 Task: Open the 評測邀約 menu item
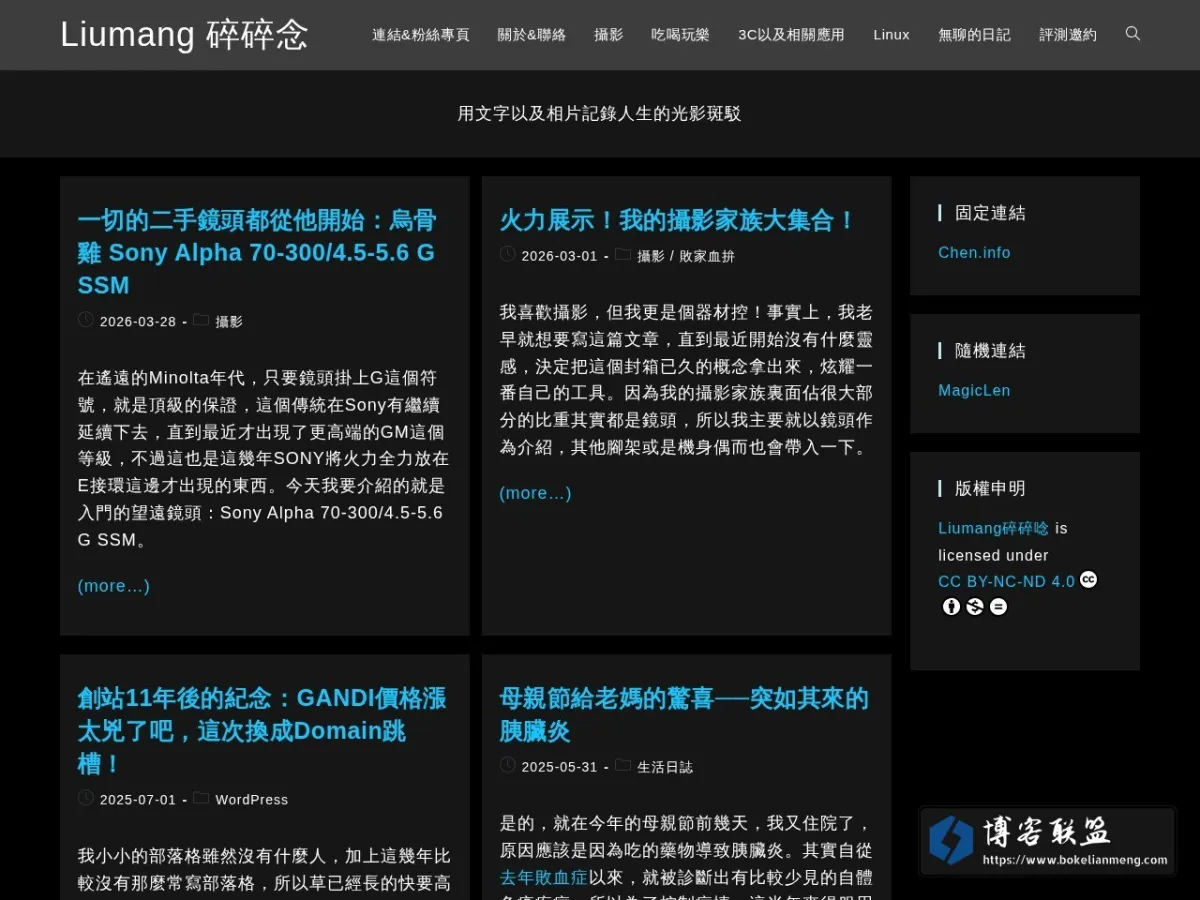1068,35
